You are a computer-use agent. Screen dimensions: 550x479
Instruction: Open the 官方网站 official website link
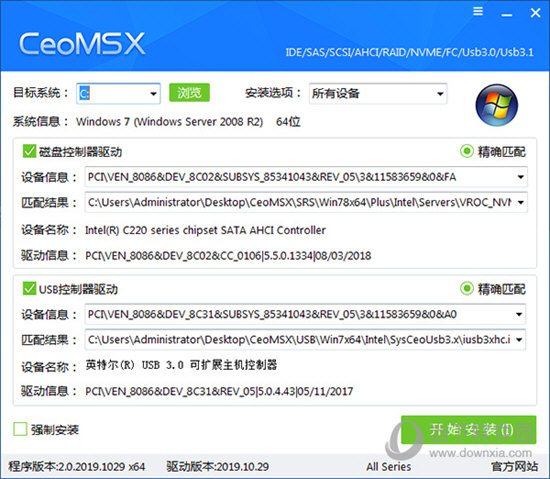515,466
